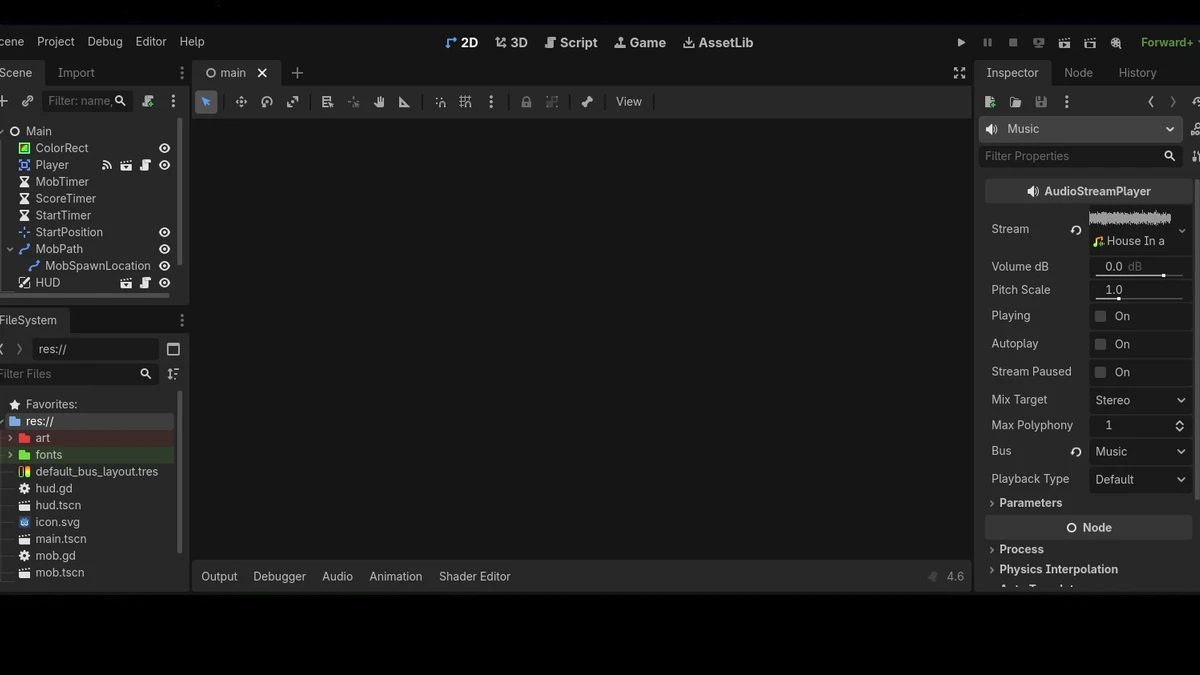This screenshot has height=675, width=1200.
Task: Toggle visibility of Player node
Action: tap(164, 165)
